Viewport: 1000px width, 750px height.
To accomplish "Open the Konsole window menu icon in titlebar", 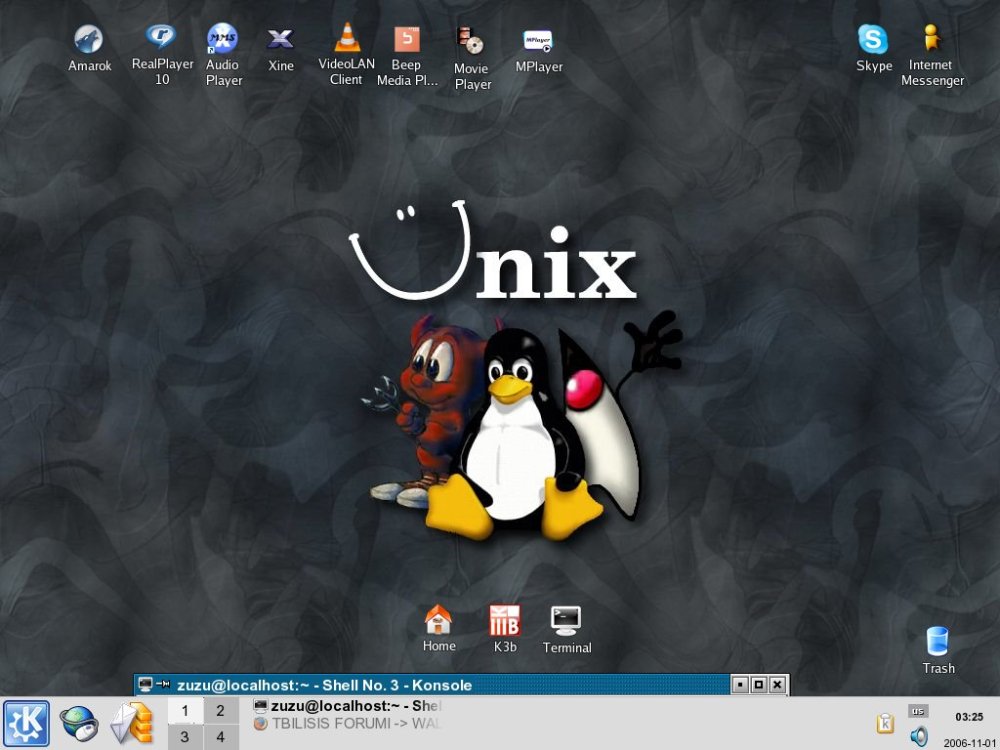I will 145,685.
